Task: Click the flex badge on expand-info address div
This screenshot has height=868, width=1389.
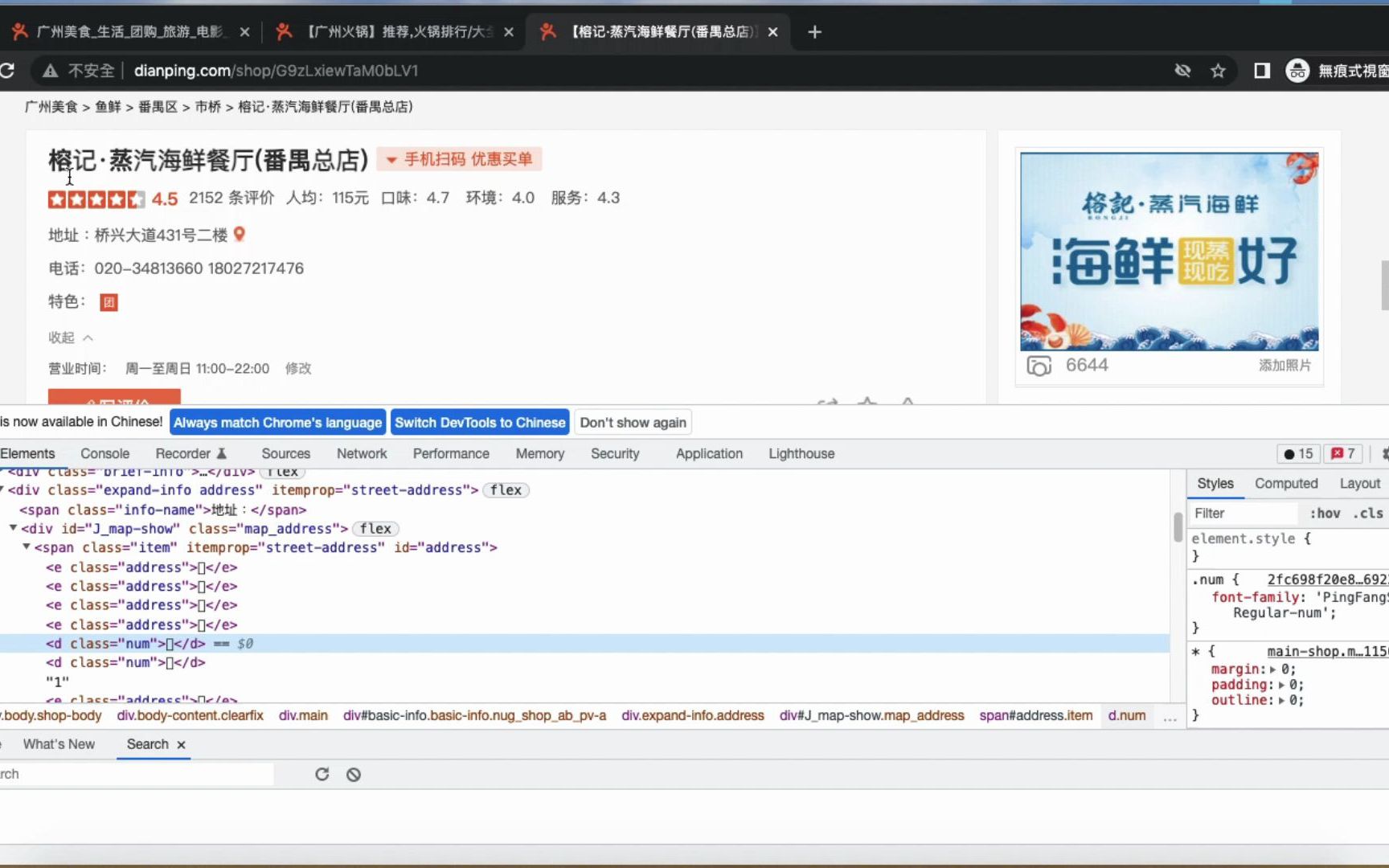Action: point(506,490)
